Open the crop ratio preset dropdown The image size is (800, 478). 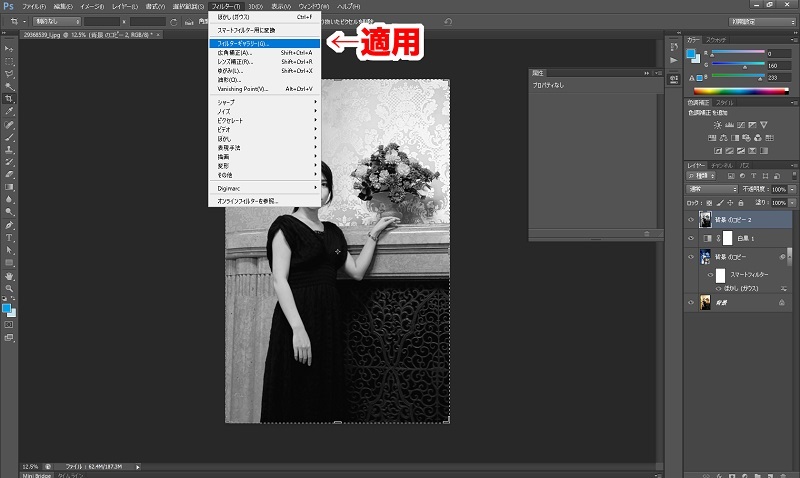(57, 21)
